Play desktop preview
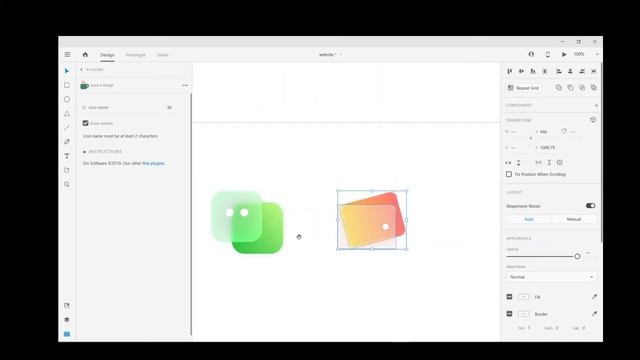Viewport: 640px width, 360px height. 564,54
